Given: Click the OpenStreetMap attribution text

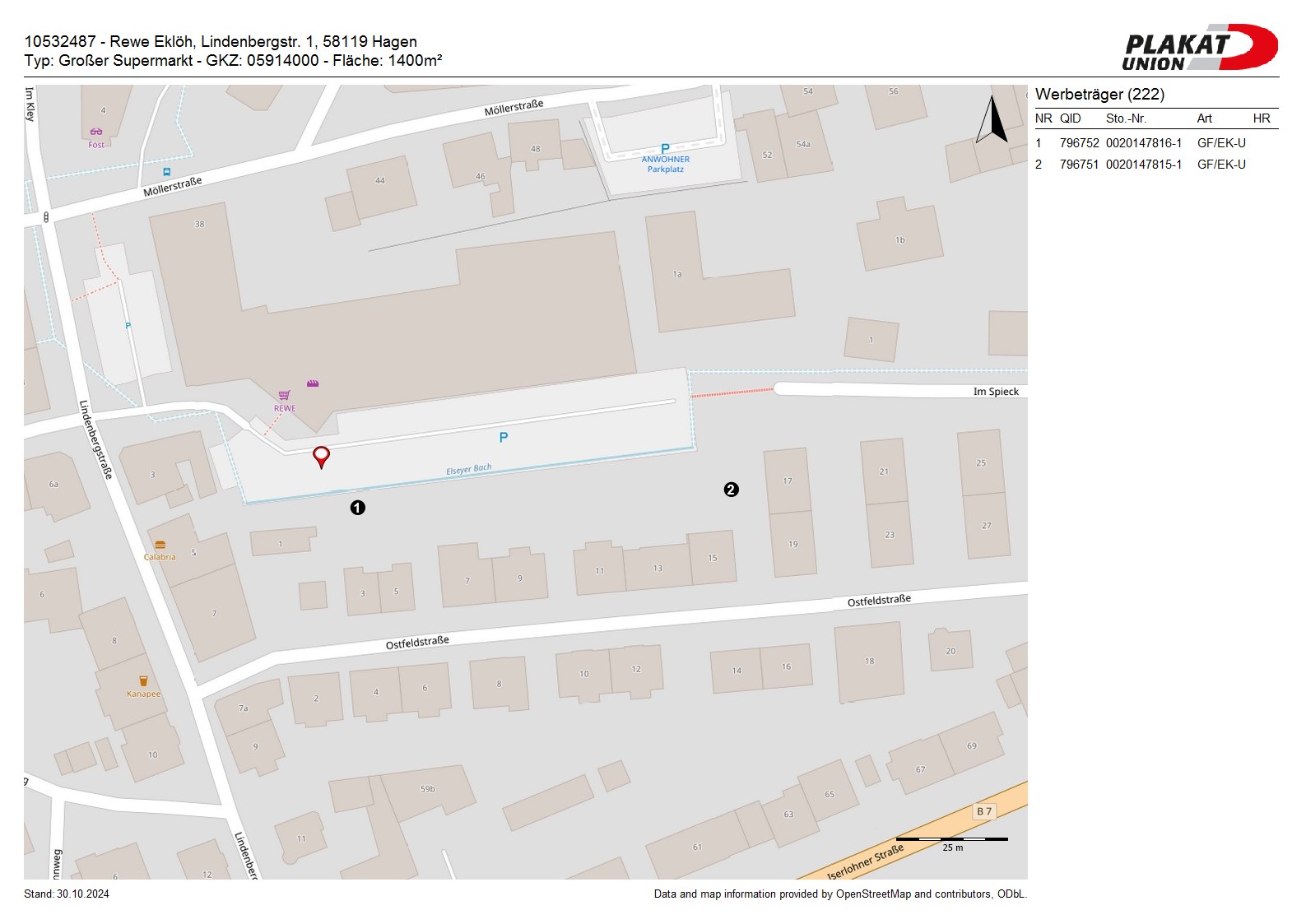Looking at the screenshot, I should (839, 894).
